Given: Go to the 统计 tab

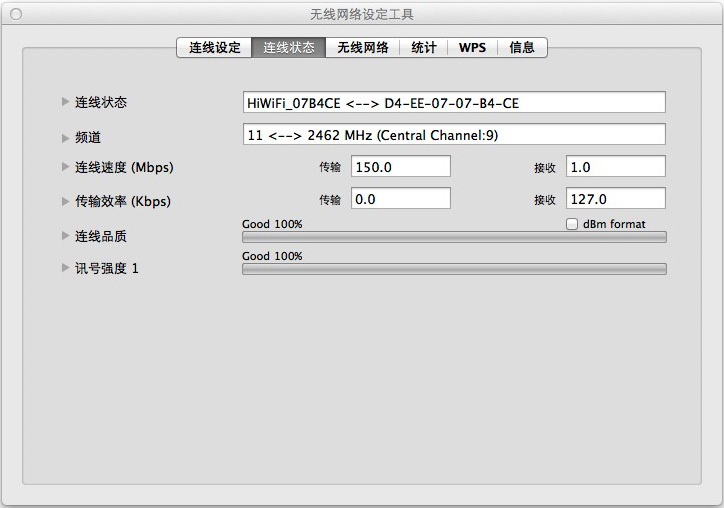Looking at the screenshot, I should click(x=423, y=48).
